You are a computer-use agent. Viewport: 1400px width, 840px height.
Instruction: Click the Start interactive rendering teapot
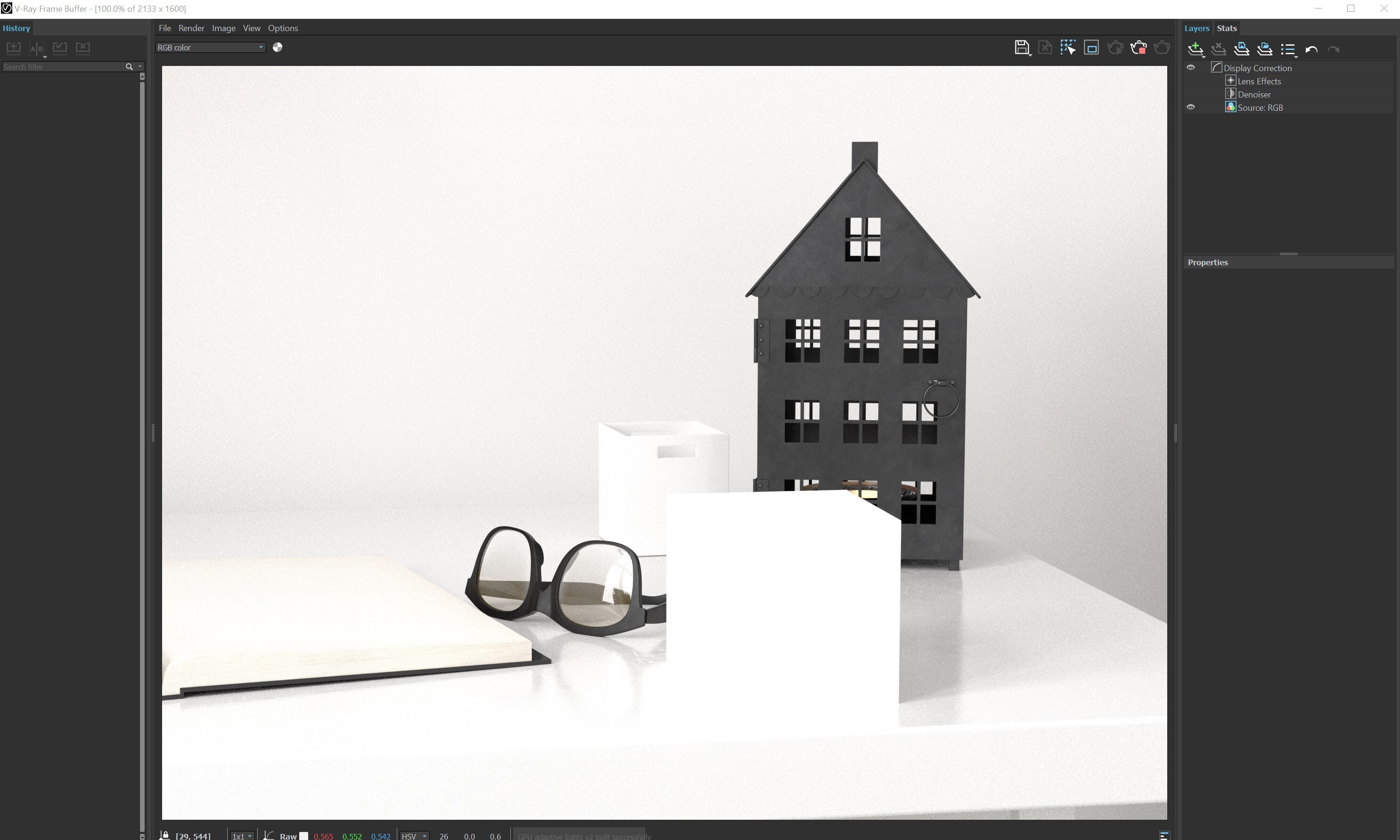[1115, 48]
